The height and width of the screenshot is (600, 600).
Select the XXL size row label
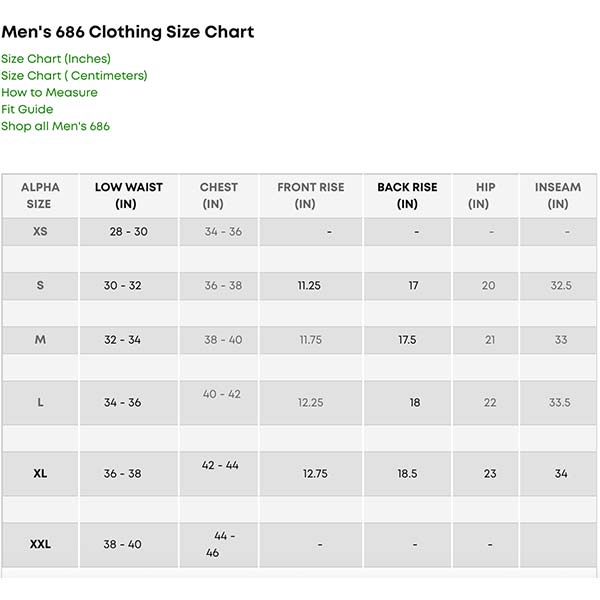[40, 545]
